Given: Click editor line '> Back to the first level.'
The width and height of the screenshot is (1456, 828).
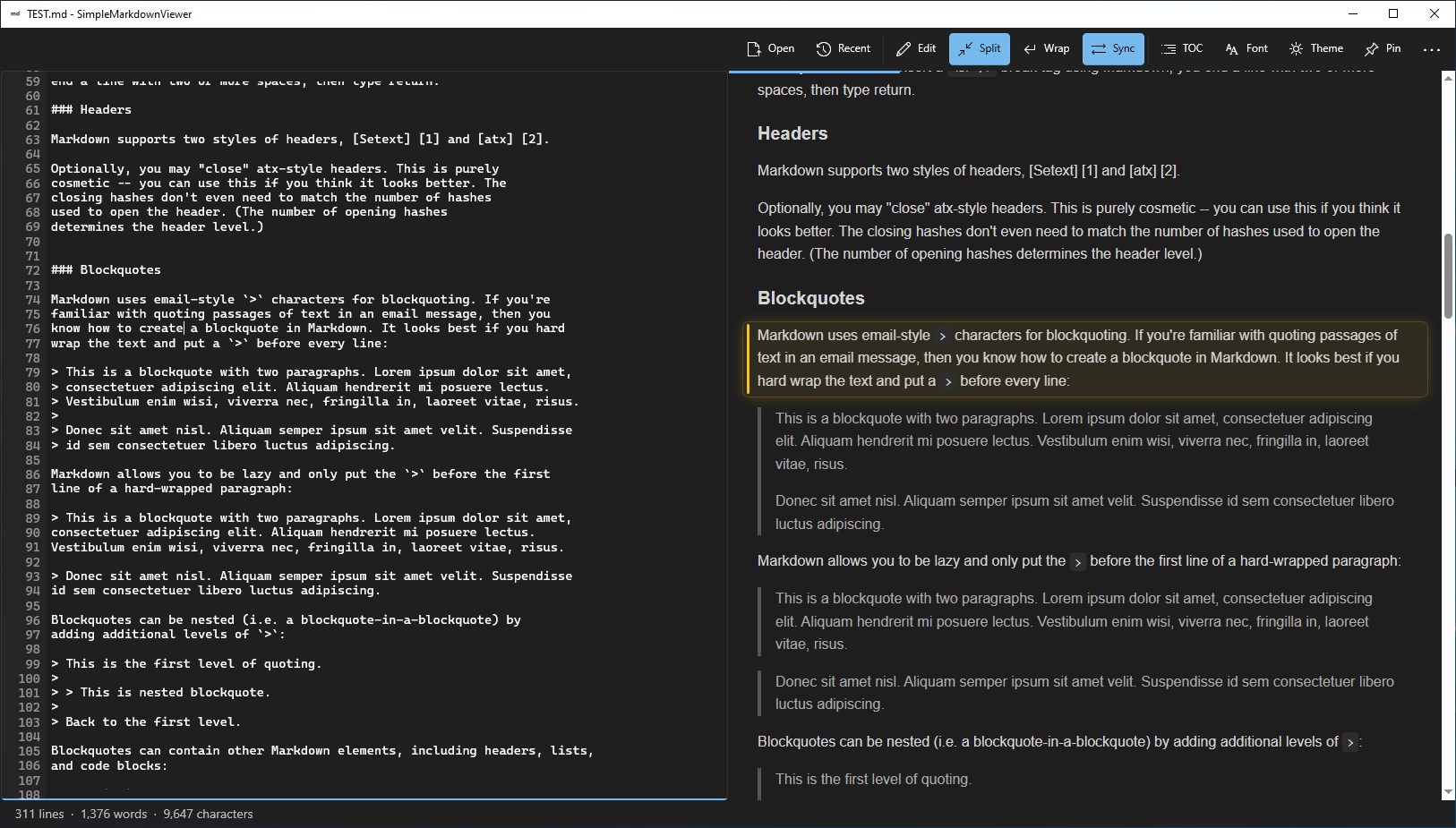Looking at the screenshot, I should point(146,721).
